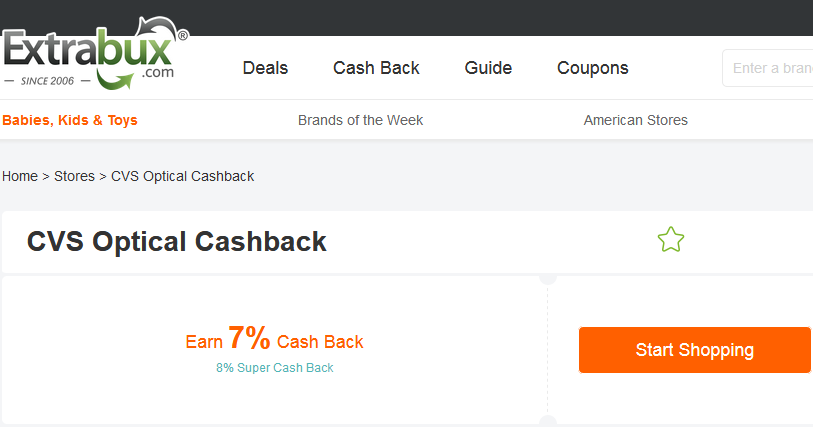Screen dimensions: 813x427
Task: Click the 'Since 2006' tagline under the logo
Action: pos(46,80)
